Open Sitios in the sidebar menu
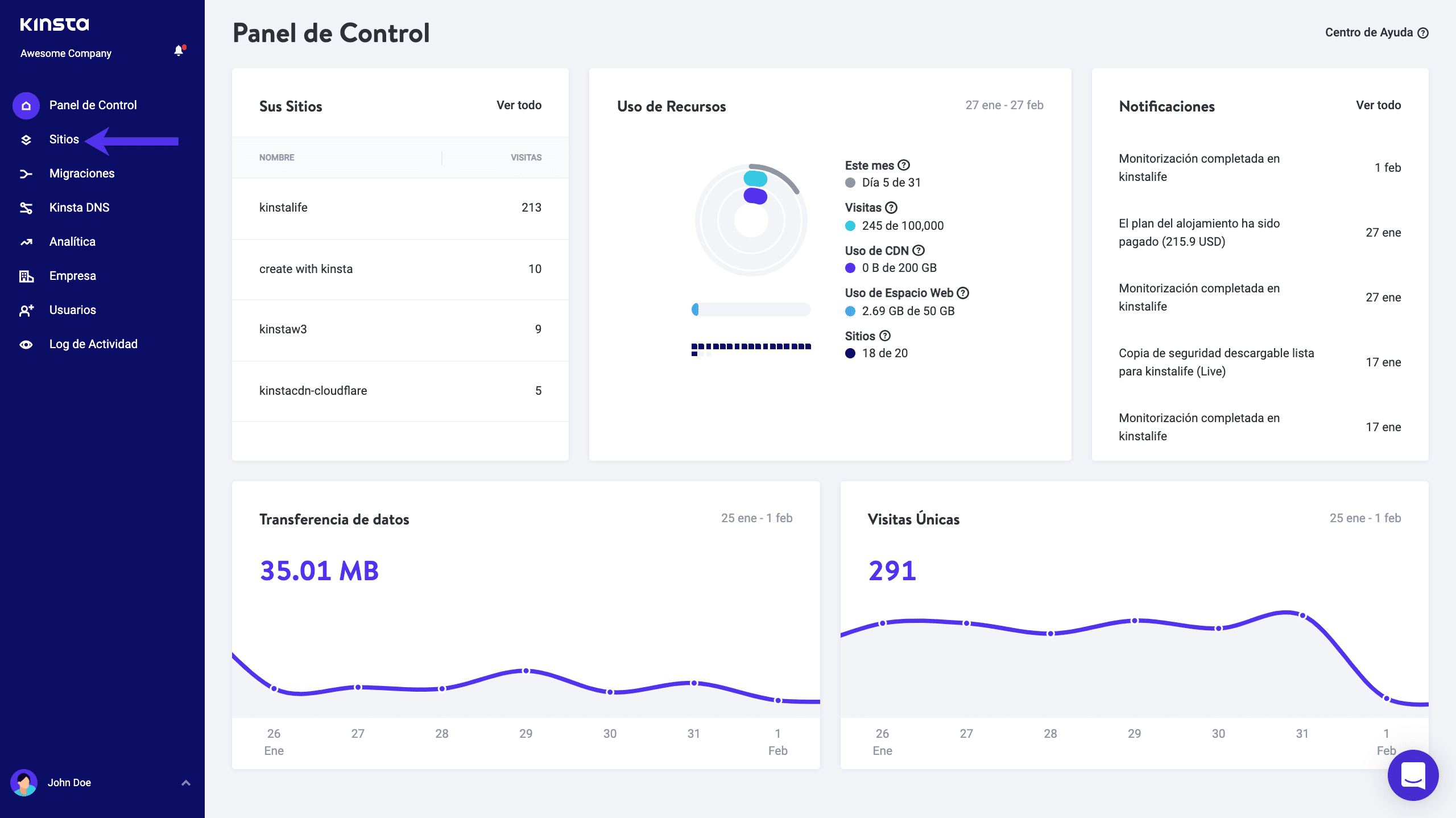Viewport: 1456px width, 818px height. (x=64, y=139)
